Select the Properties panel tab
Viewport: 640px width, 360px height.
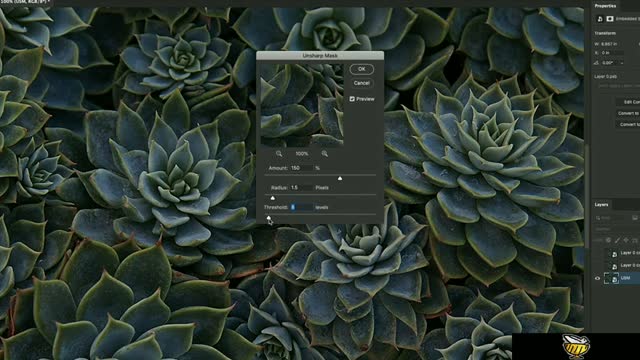(x=605, y=6)
